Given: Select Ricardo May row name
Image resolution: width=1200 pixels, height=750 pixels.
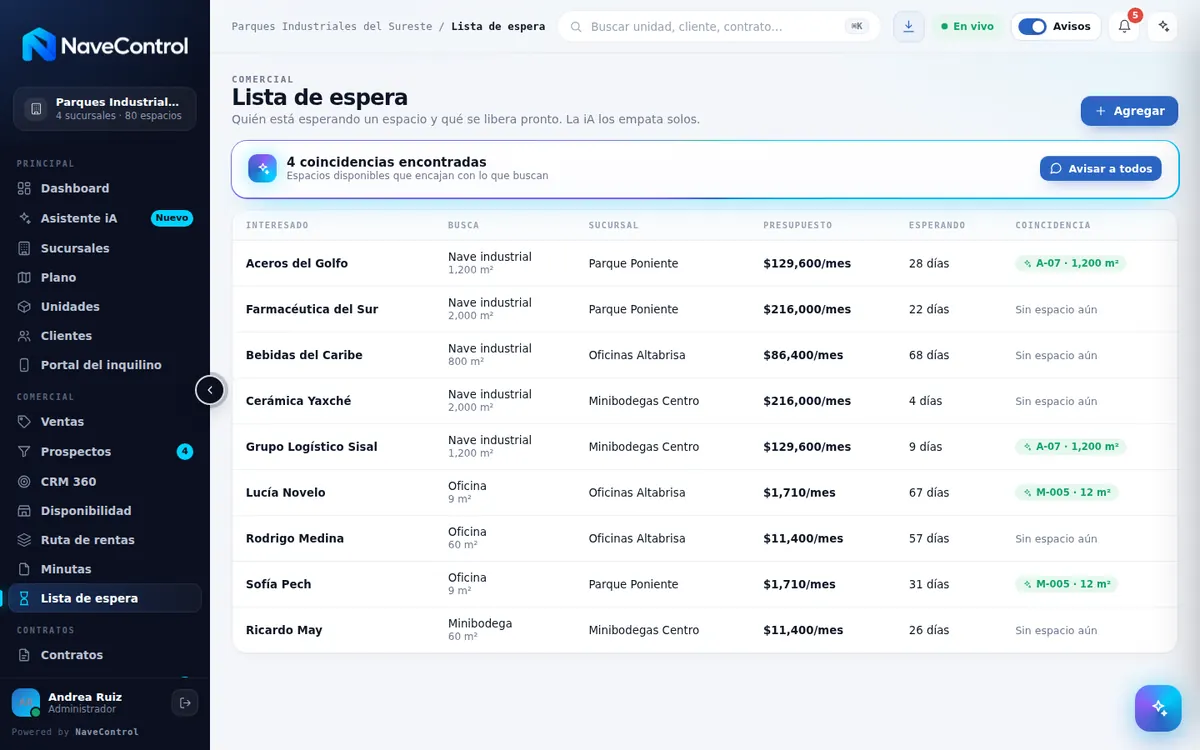Looking at the screenshot, I should click(x=284, y=630).
